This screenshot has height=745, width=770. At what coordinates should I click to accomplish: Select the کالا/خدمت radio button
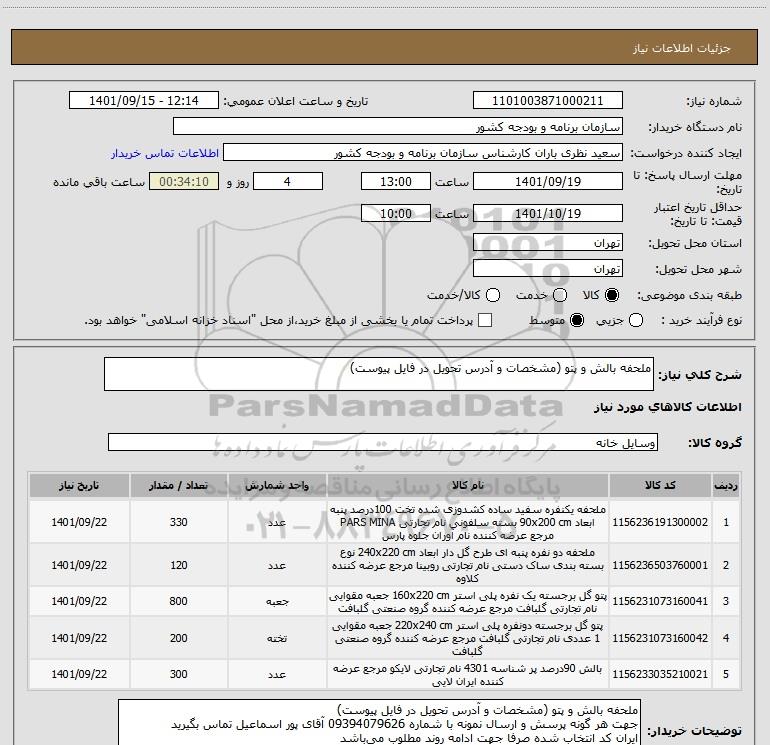(493, 295)
